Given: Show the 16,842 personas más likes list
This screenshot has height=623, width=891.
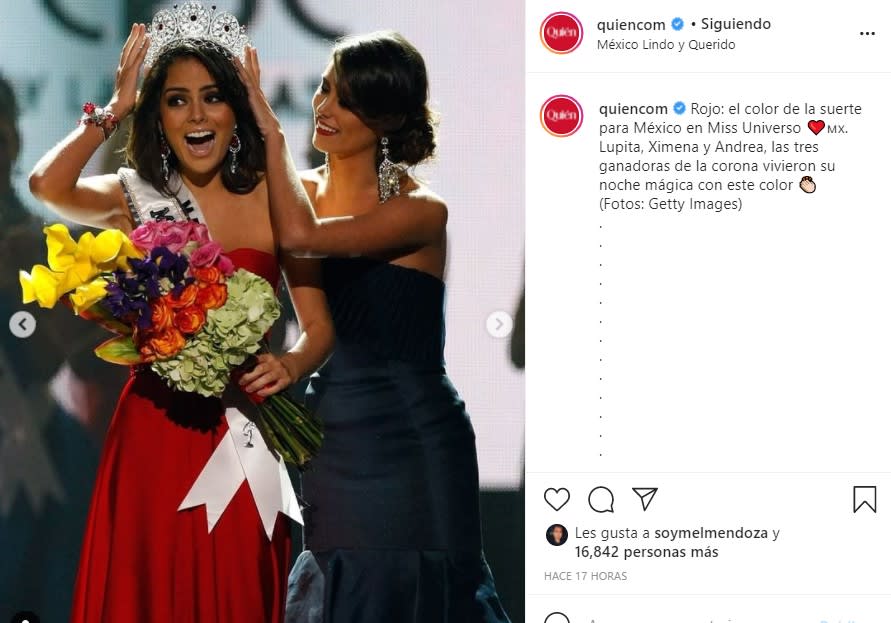Looking at the screenshot, I should click(647, 552).
